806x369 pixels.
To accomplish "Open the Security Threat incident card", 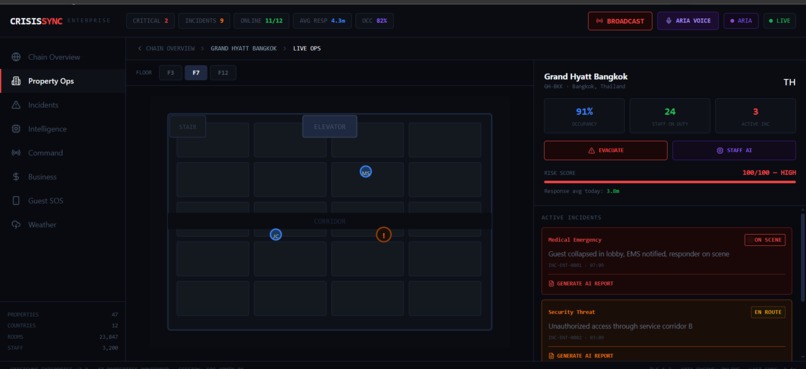I will [667, 330].
